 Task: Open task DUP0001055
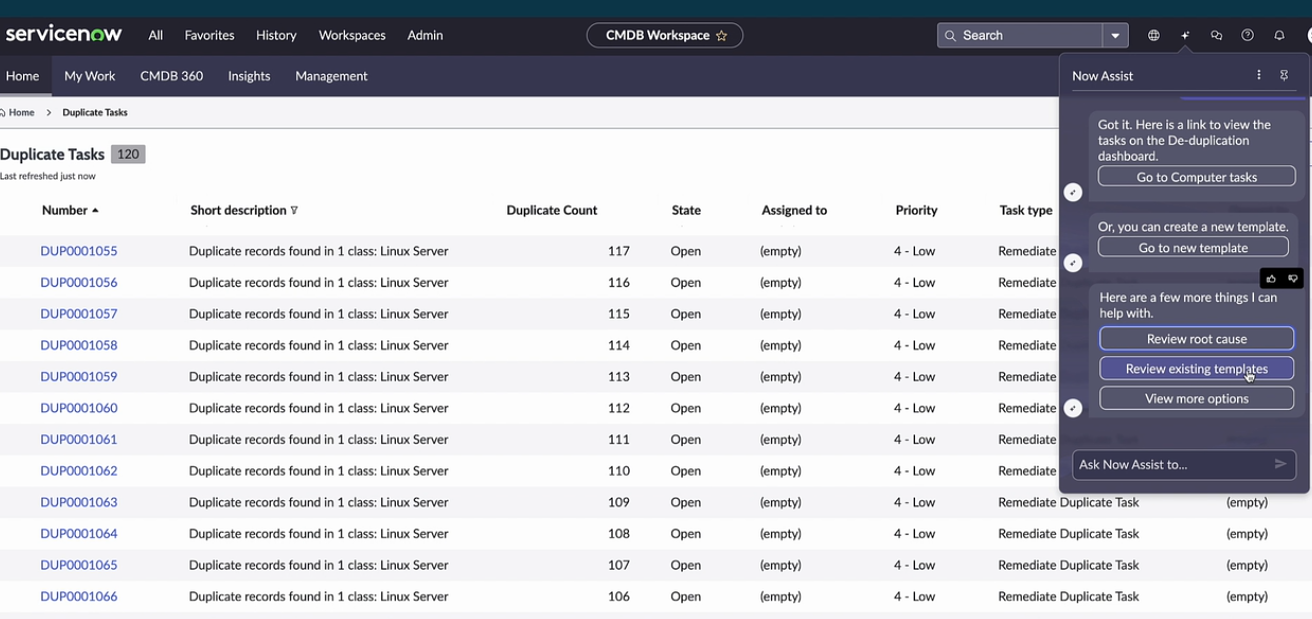click(79, 251)
